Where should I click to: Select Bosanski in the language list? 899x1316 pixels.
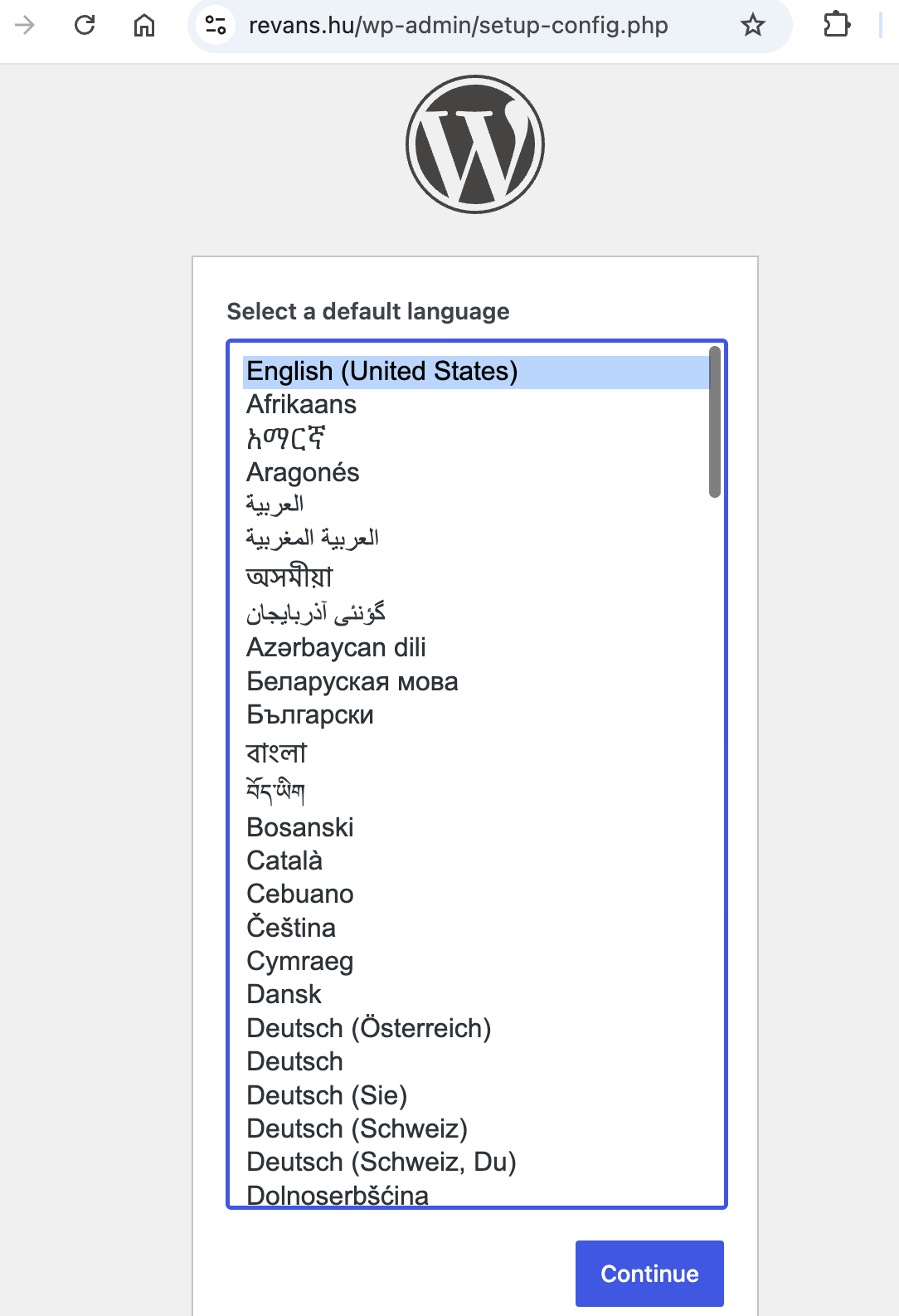(476, 827)
